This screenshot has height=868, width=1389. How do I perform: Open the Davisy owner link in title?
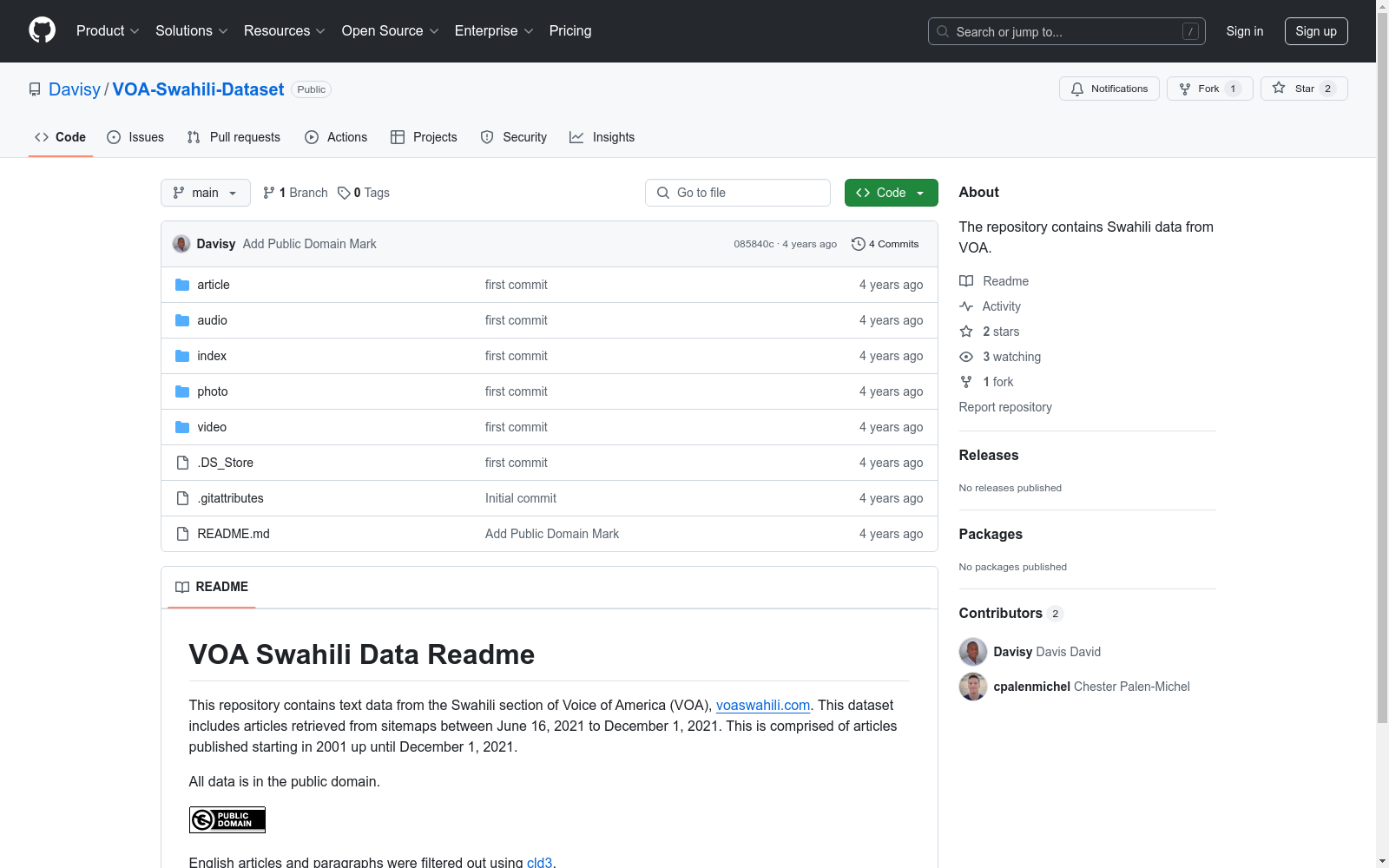[75, 89]
